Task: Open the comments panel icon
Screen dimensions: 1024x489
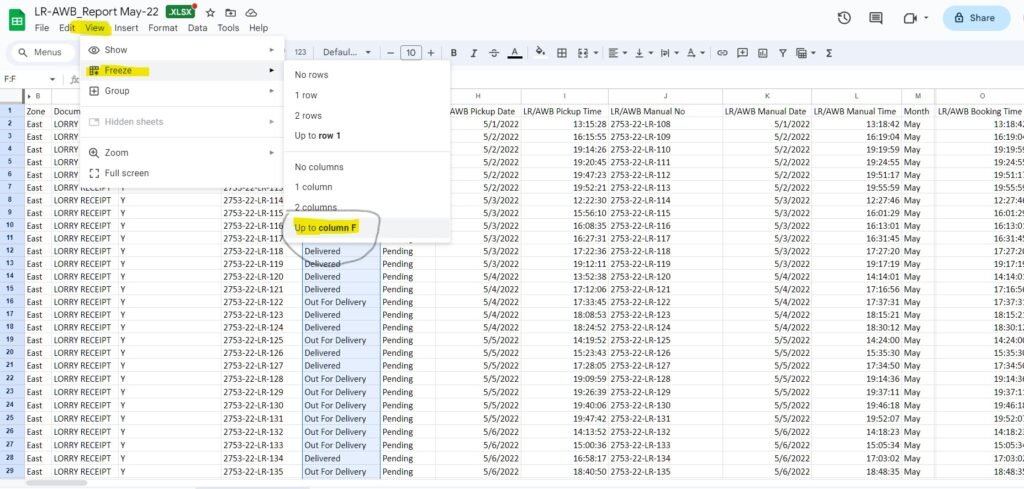Action: [876, 18]
